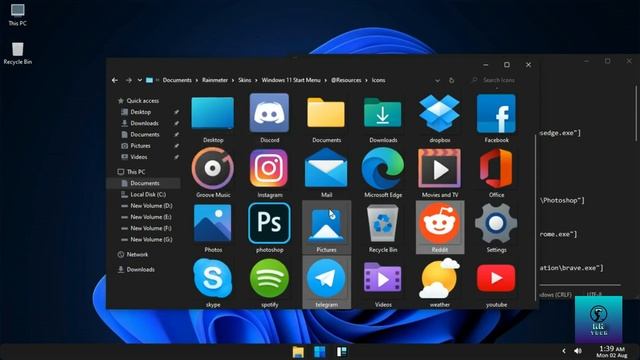Select the Movies and TV icon file
This screenshot has height=360, width=640.
[440, 173]
